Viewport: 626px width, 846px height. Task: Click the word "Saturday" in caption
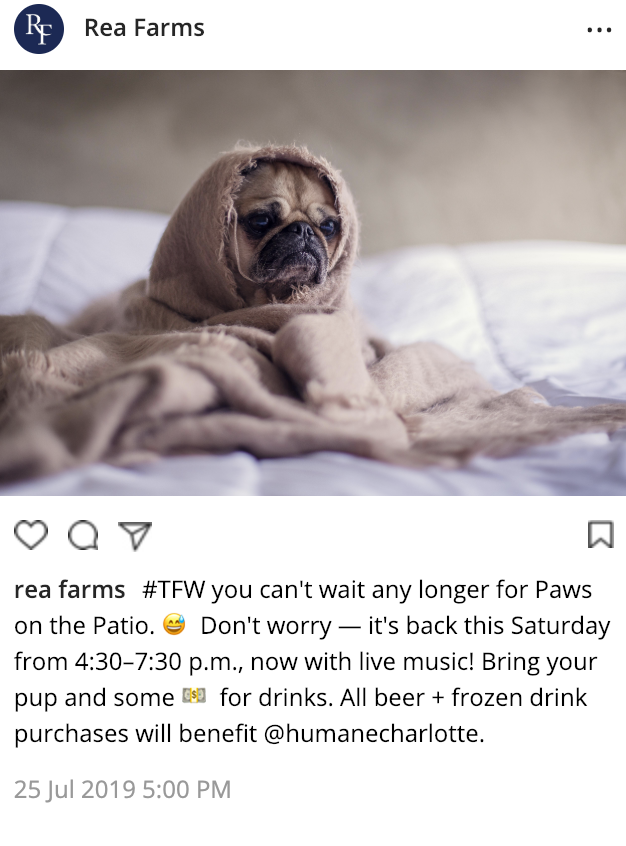point(561,625)
